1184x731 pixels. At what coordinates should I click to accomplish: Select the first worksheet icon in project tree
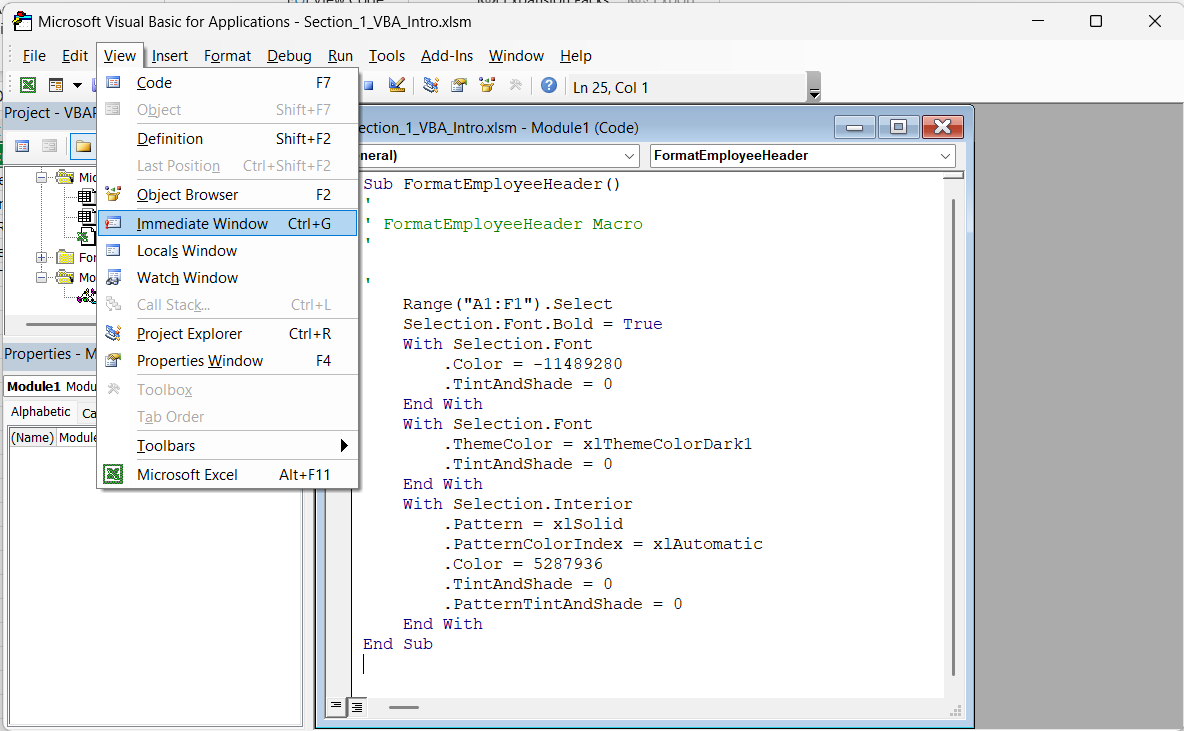86,197
